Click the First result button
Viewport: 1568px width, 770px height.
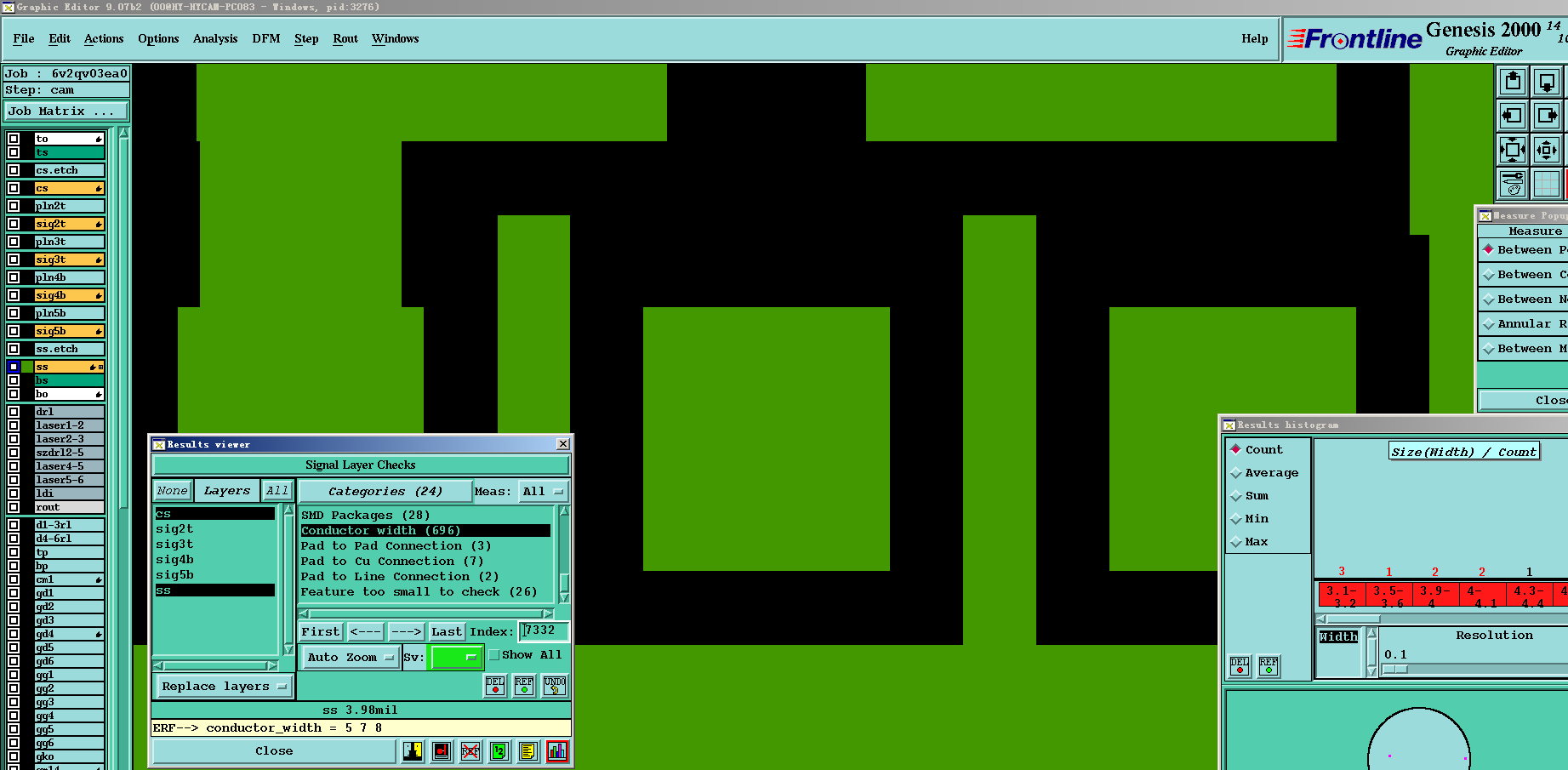click(321, 631)
